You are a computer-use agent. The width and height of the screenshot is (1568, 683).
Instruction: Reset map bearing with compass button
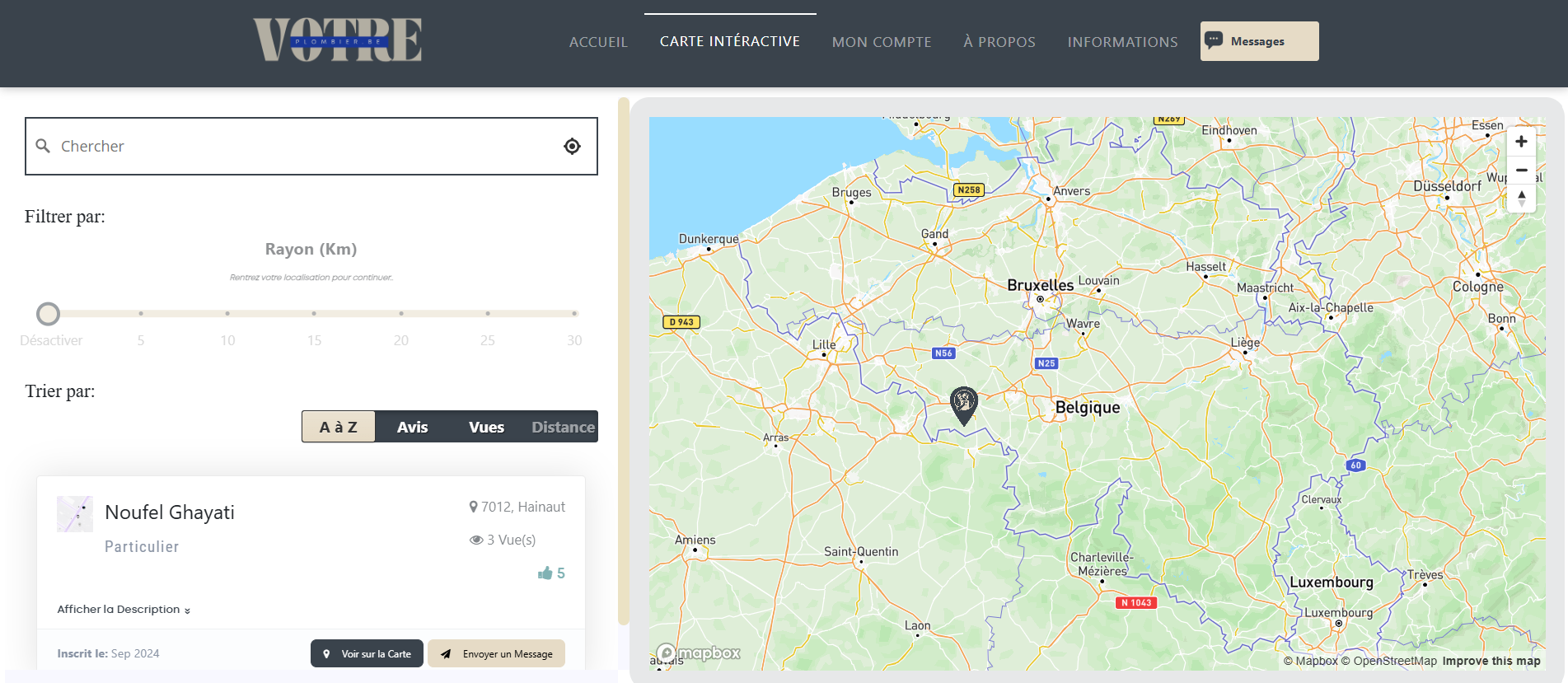(1521, 199)
